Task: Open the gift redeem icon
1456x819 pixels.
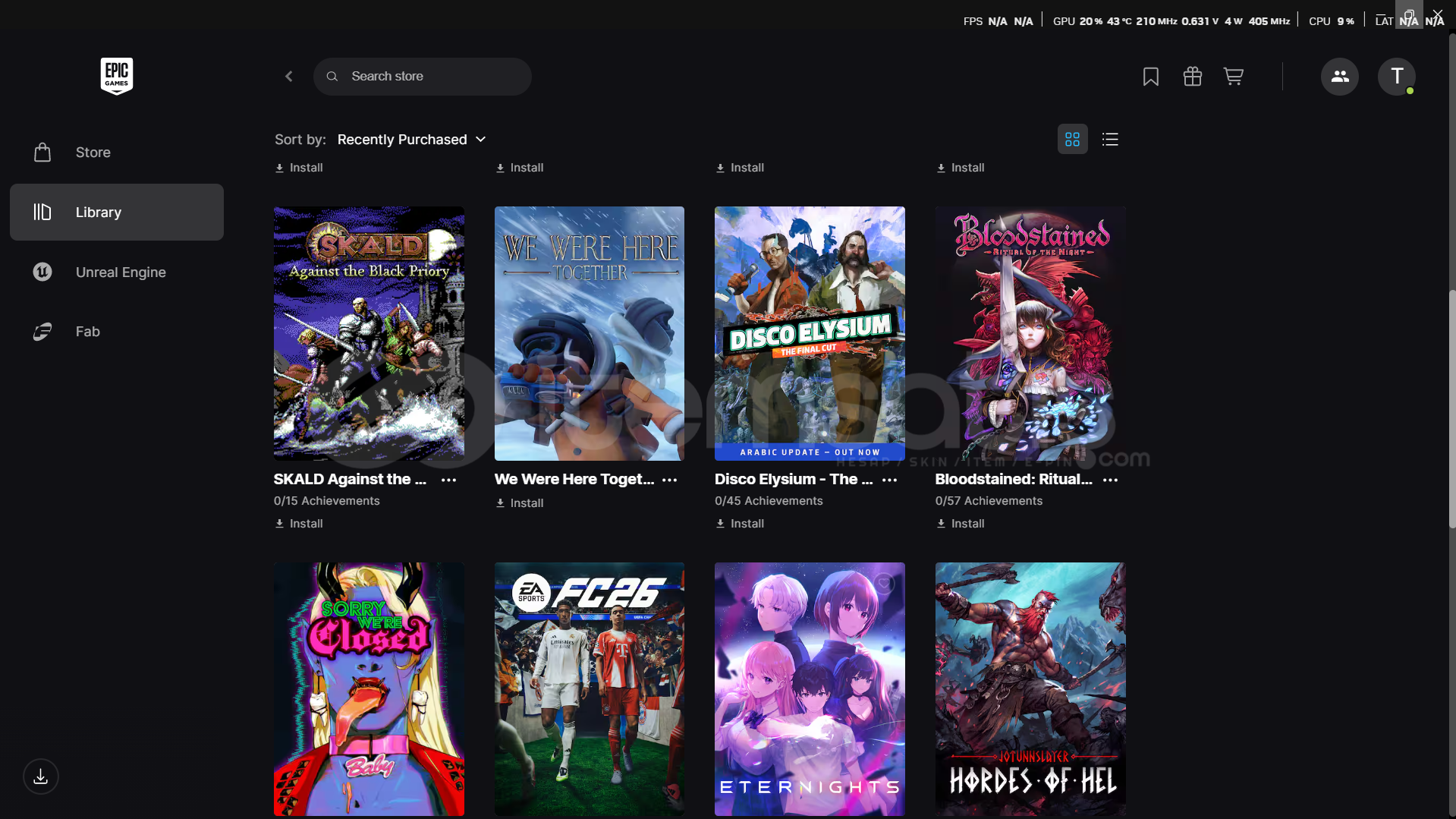Action: (x=1192, y=77)
